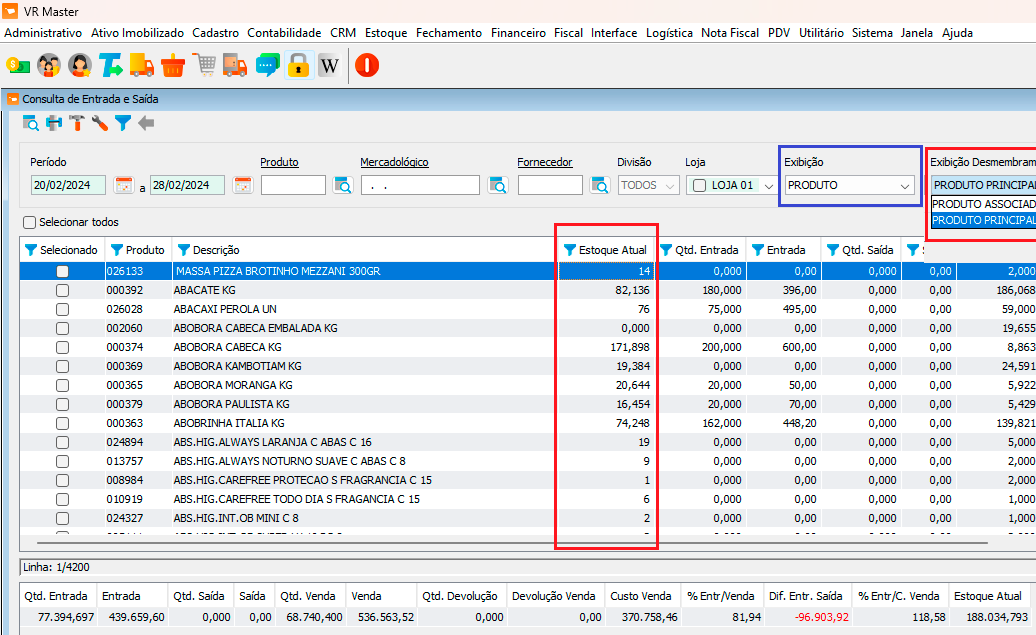Image resolution: width=1036 pixels, height=635 pixels.
Task: Open the Financeiro menu
Action: coord(518,33)
